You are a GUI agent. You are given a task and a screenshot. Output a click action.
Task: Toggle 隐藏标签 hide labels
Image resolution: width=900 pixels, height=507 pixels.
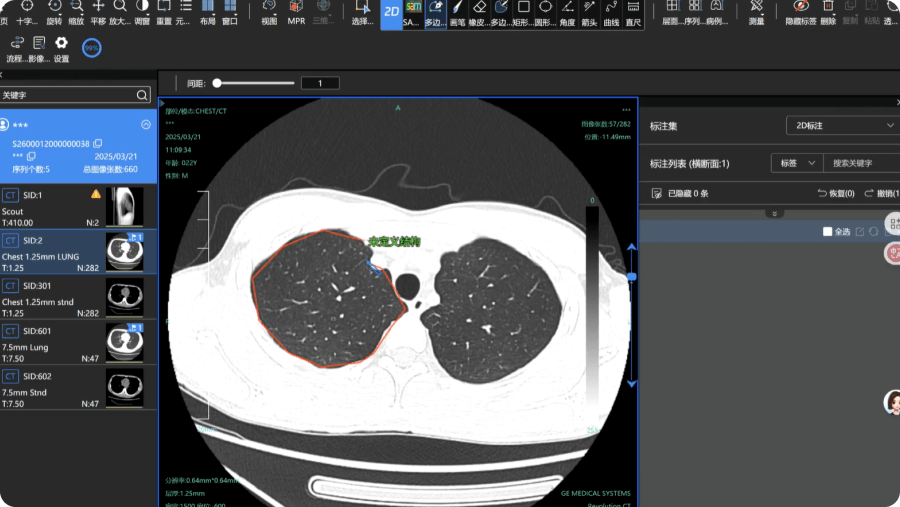click(x=801, y=13)
